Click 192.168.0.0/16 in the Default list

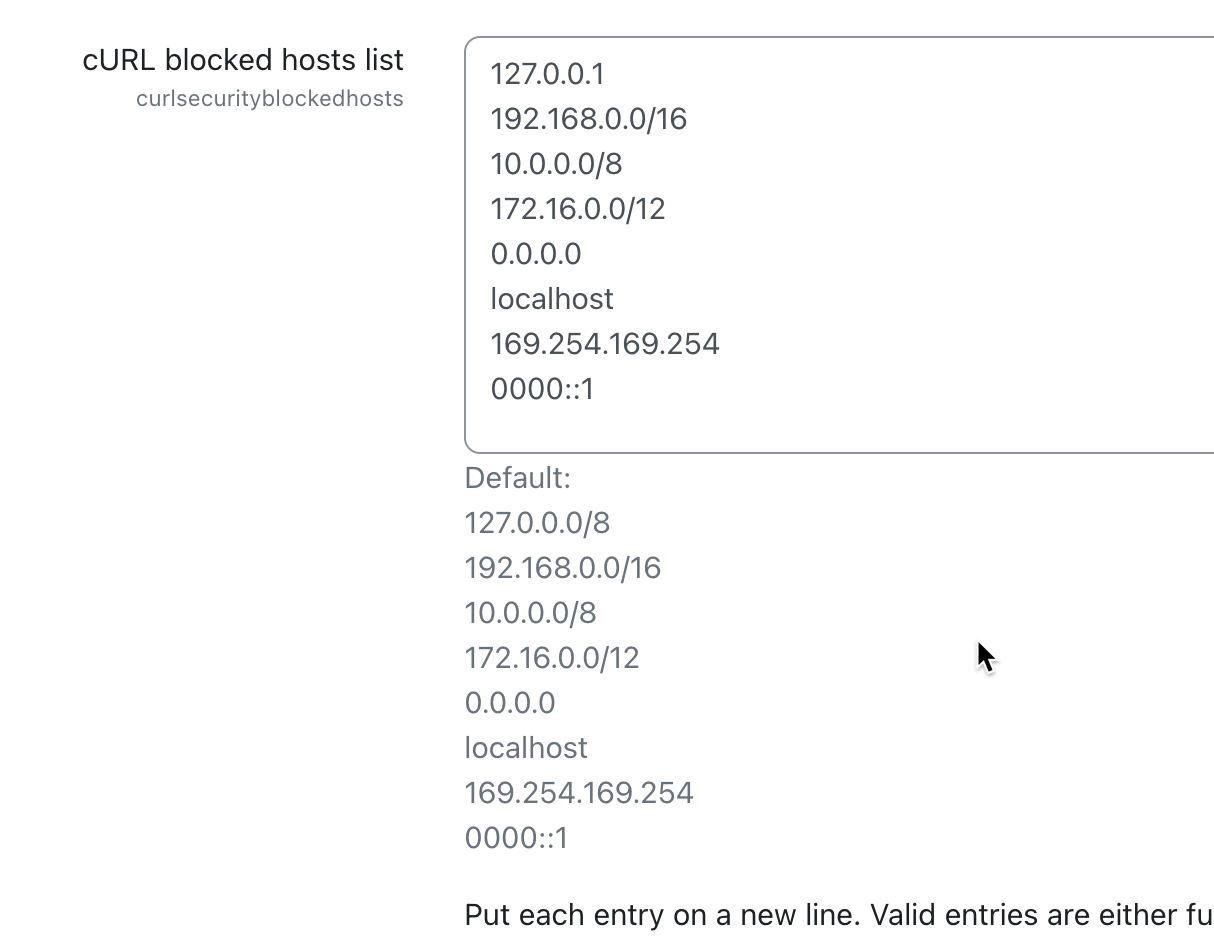[x=563, y=568]
